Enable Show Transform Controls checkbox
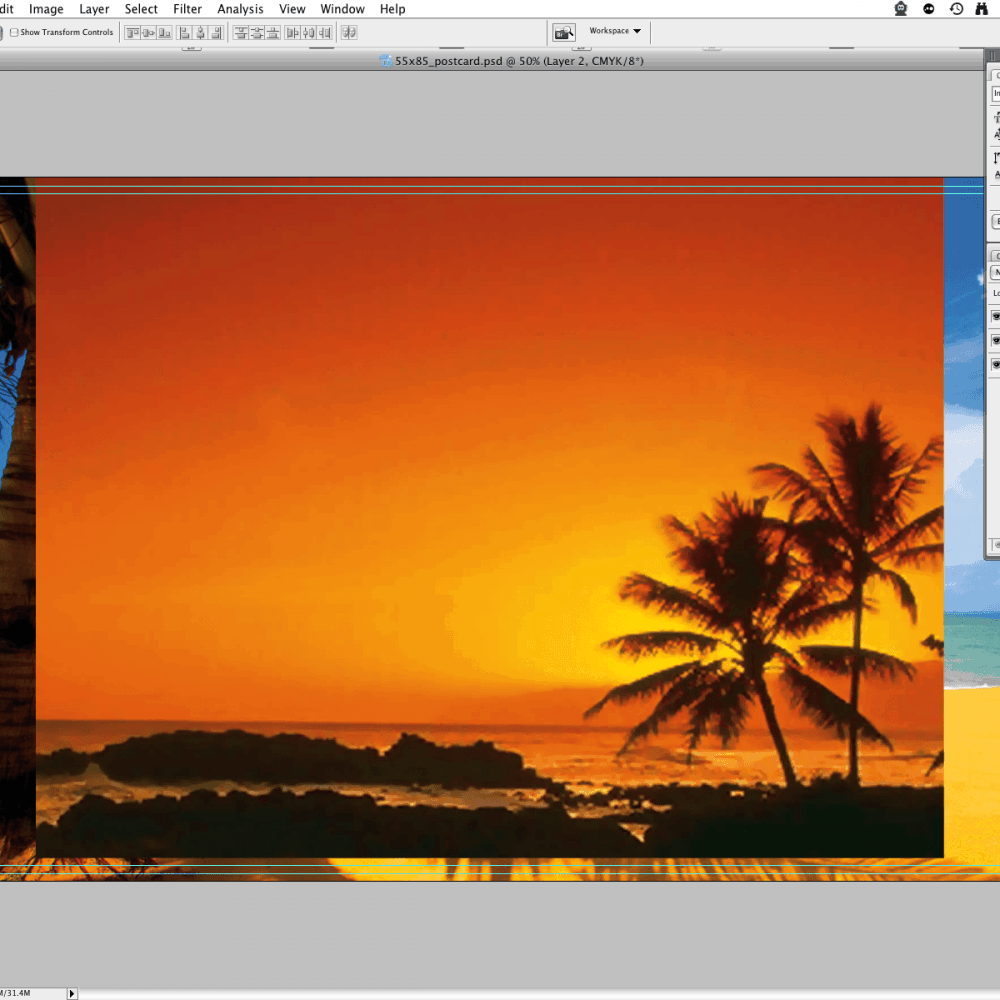Viewport: 1000px width, 1000px height. click(14, 32)
